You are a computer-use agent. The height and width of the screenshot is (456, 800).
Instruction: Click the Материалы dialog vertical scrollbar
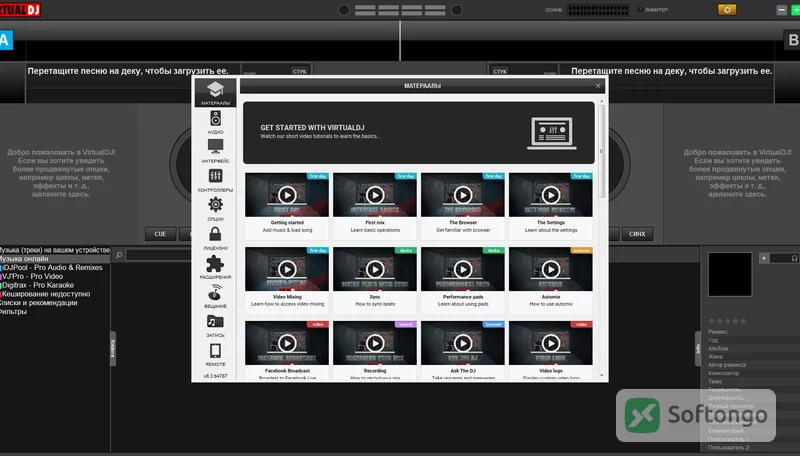click(602, 151)
